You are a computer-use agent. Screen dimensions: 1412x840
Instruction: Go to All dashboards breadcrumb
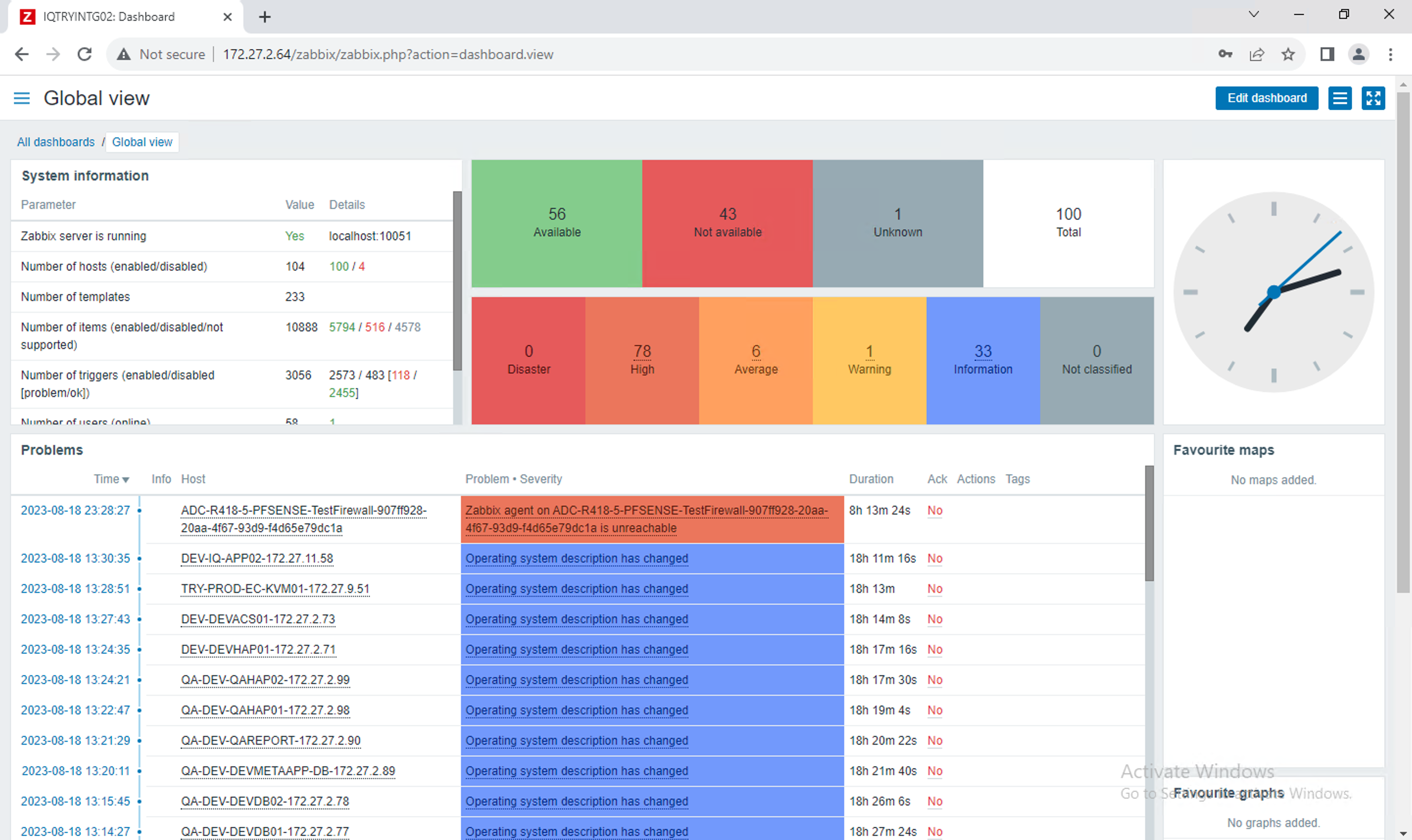point(55,142)
